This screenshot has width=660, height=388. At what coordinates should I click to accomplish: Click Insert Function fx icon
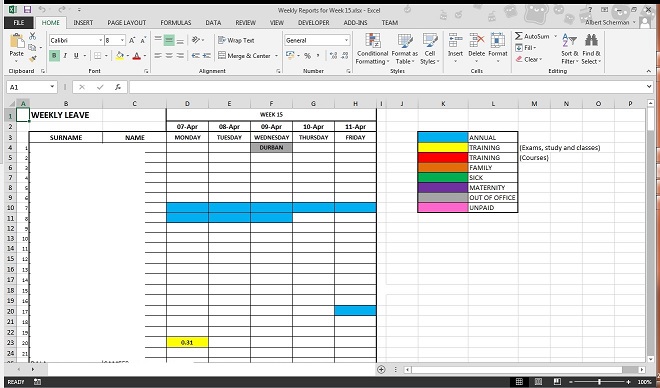118,87
